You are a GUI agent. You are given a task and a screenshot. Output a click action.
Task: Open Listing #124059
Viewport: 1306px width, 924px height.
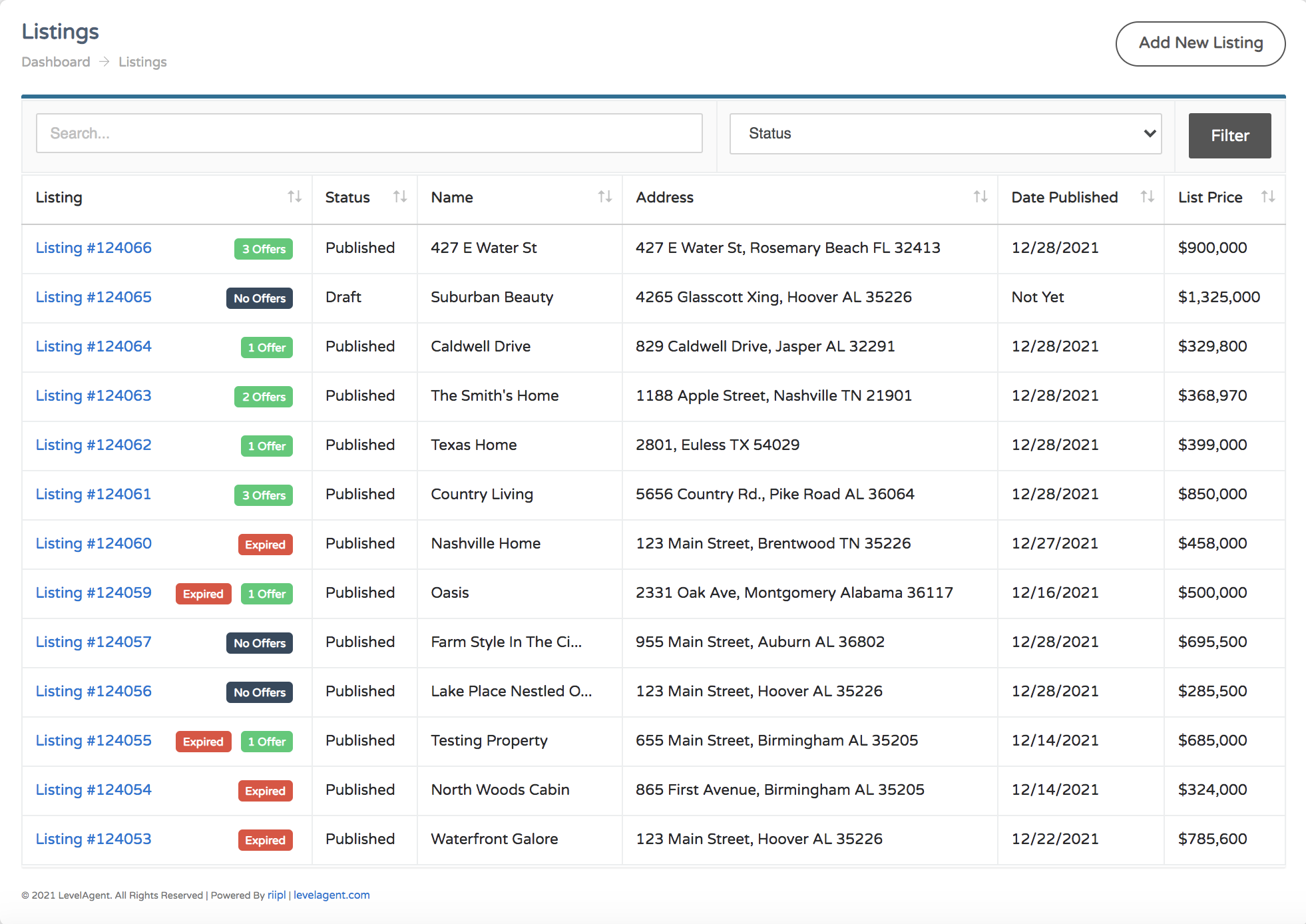(x=94, y=592)
